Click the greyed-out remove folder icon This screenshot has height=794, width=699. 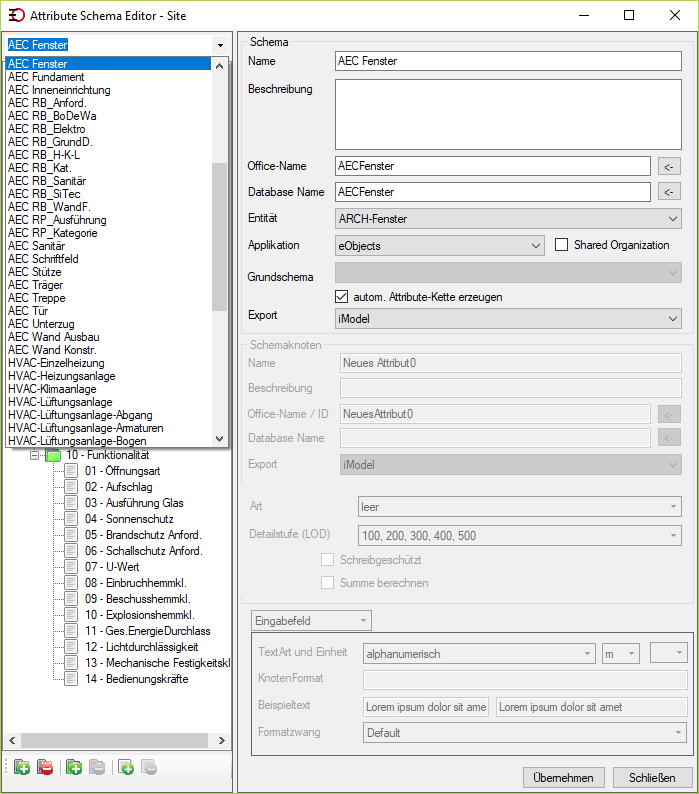click(x=97, y=767)
